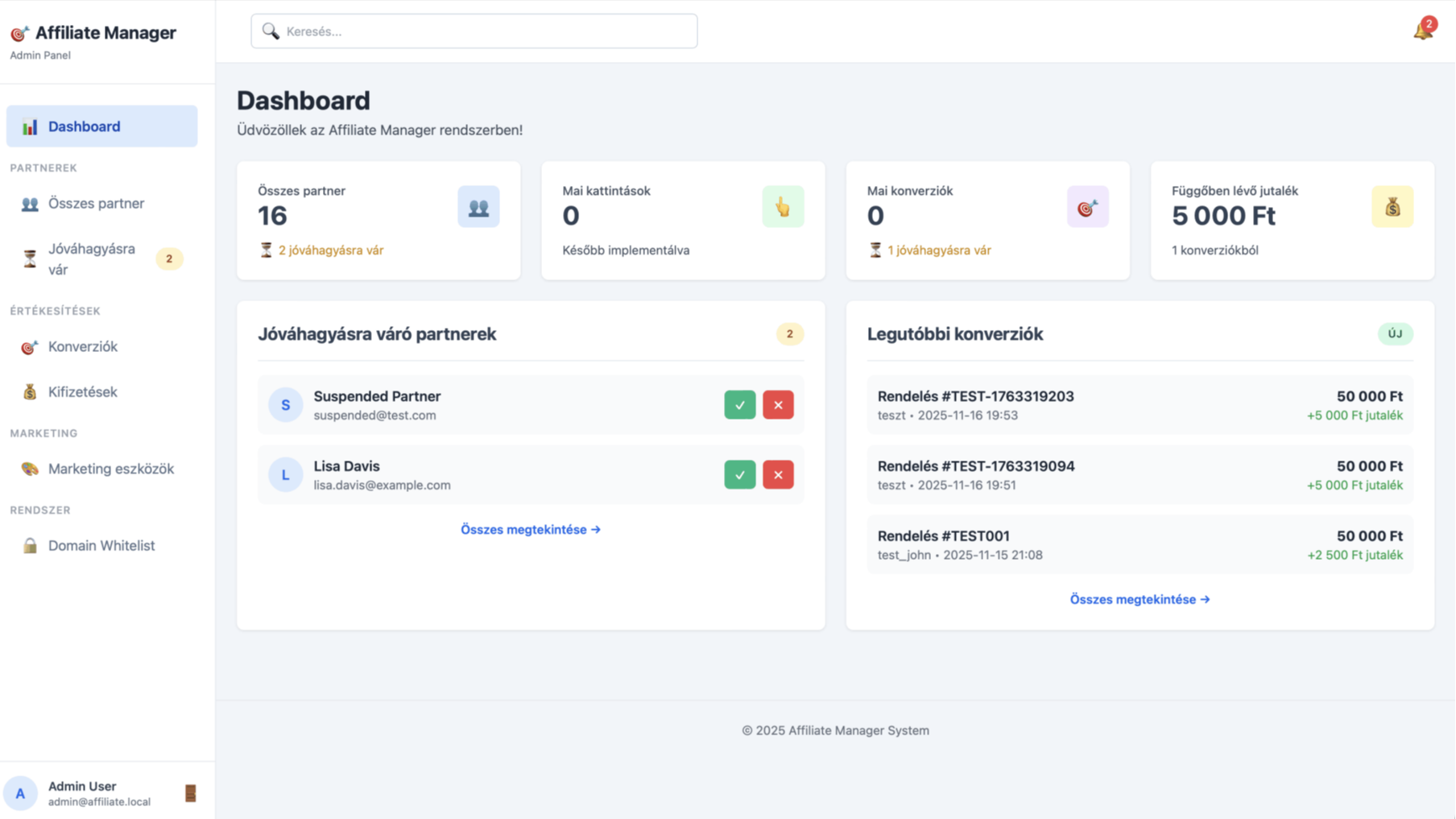Click the partners icon in Összes partner card

tap(478, 207)
